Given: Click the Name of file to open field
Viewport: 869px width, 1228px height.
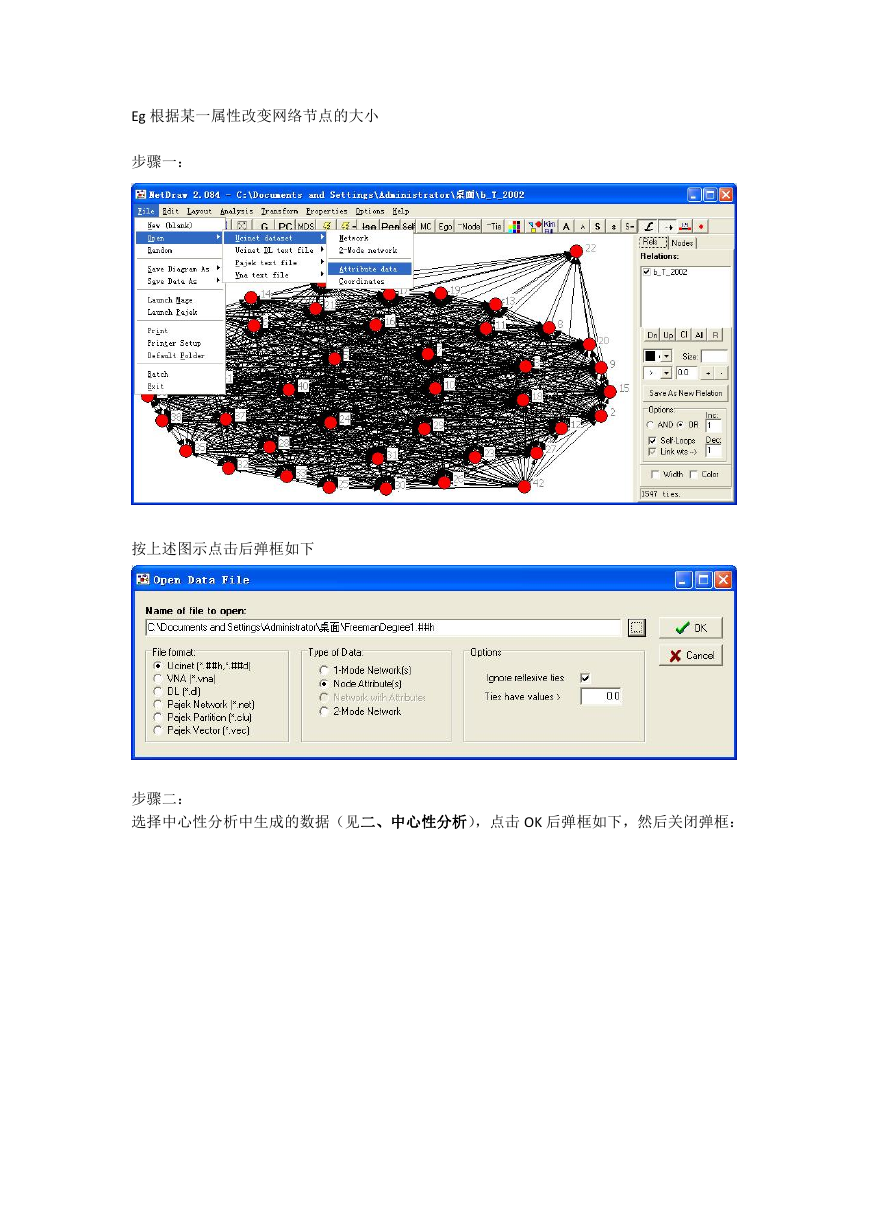Looking at the screenshot, I should coord(384,627).
